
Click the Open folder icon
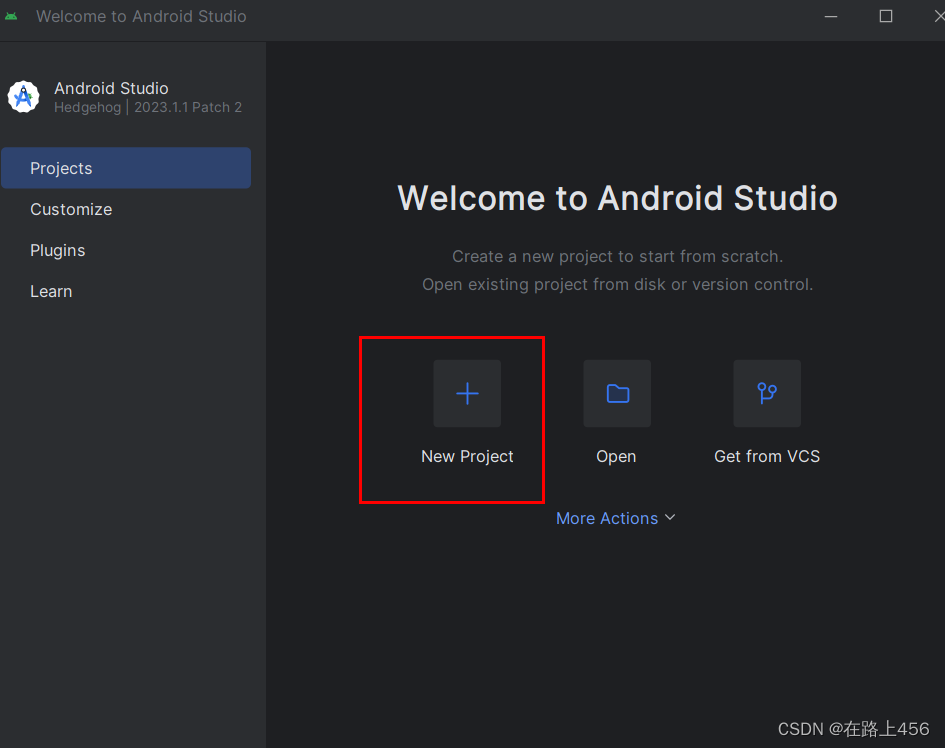pyautogui.click(x=616, y=393)
